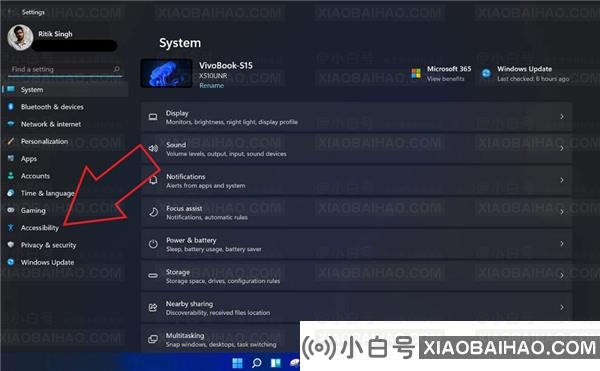Click the Windows Update sync icon in header
This screenshot has width=600, height=371.
(x=486, y=73)
